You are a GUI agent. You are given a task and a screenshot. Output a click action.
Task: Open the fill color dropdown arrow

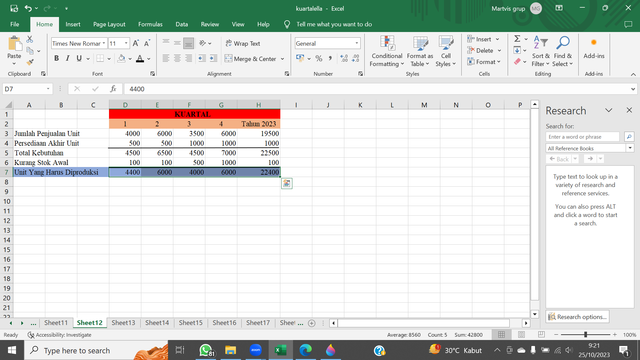coord(130,59)
